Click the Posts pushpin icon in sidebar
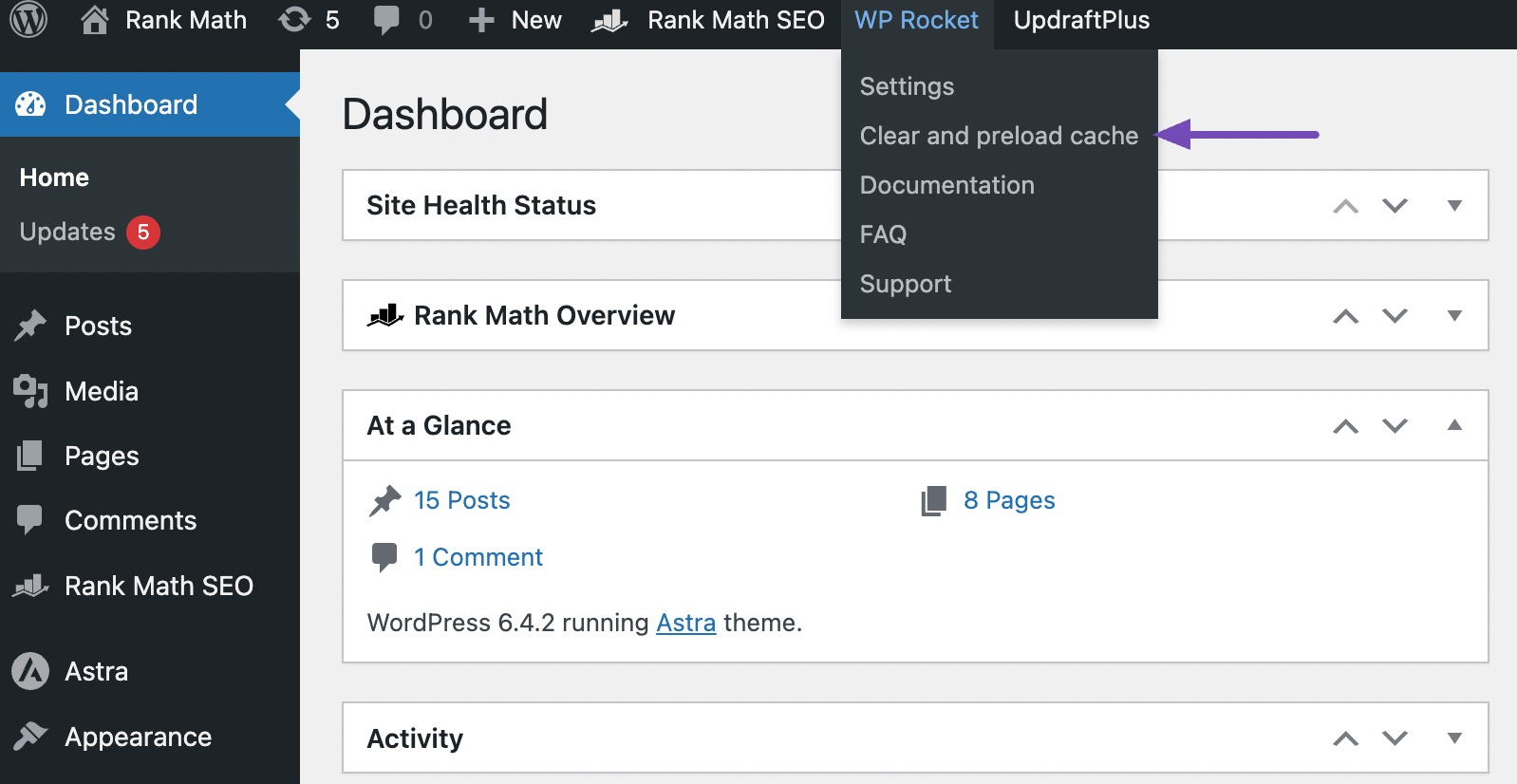The height and width of the screenshot is (784, 1517). coord(30,326)
